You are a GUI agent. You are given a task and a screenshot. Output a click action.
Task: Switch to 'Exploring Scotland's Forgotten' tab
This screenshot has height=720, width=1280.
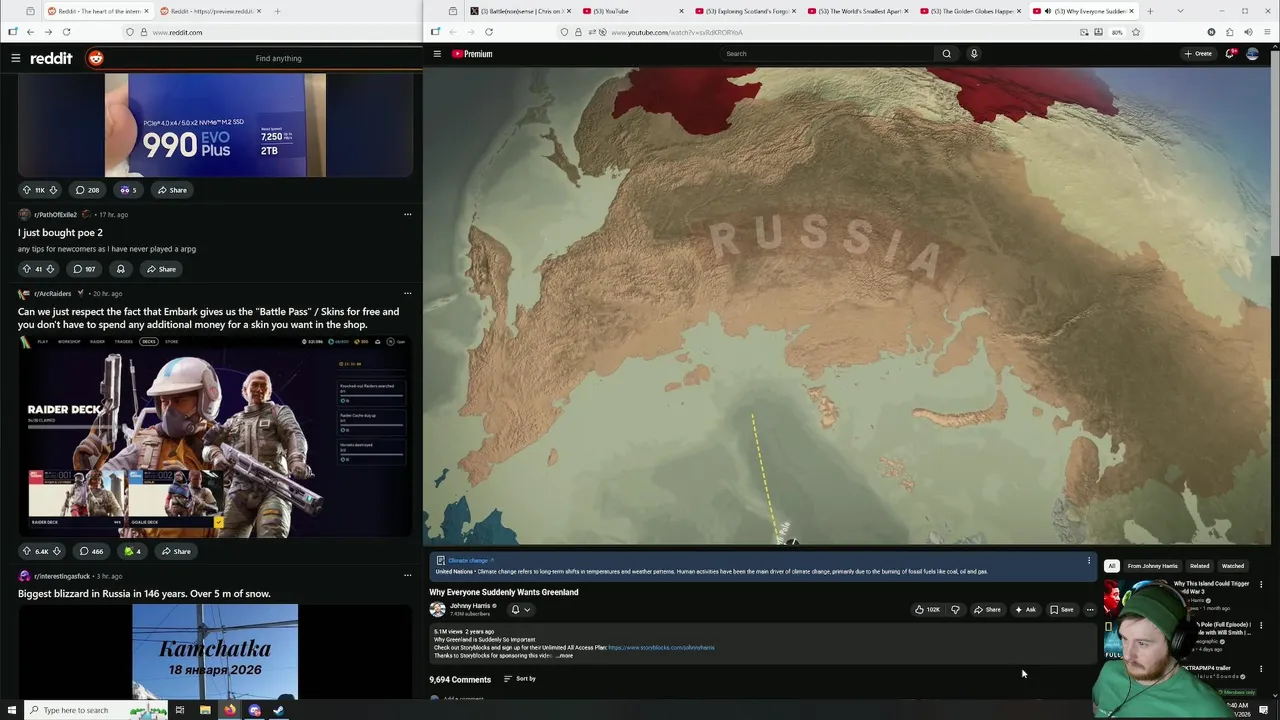(747, 11)
